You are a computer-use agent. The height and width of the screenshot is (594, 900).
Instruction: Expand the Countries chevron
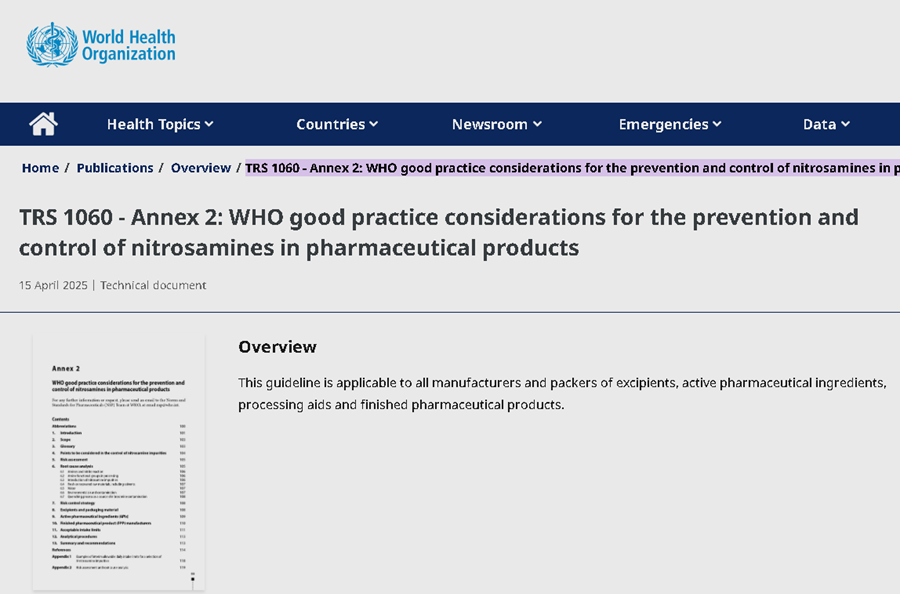[x=373, y=125]
